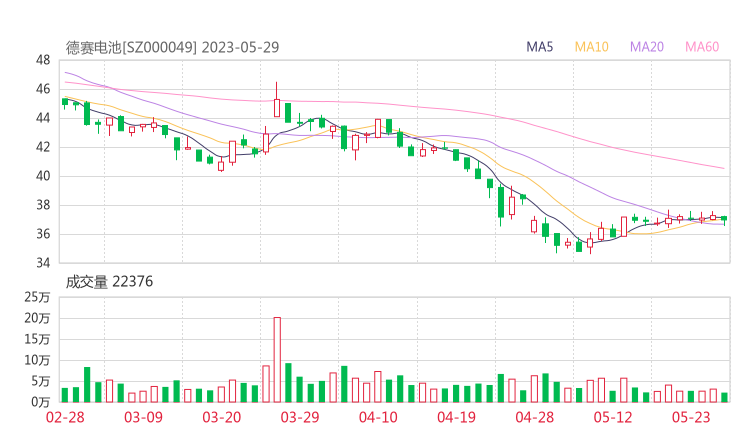Click the 36 price axis label
The height and width of the screenshot is (440, 740).
coord(43,234)
